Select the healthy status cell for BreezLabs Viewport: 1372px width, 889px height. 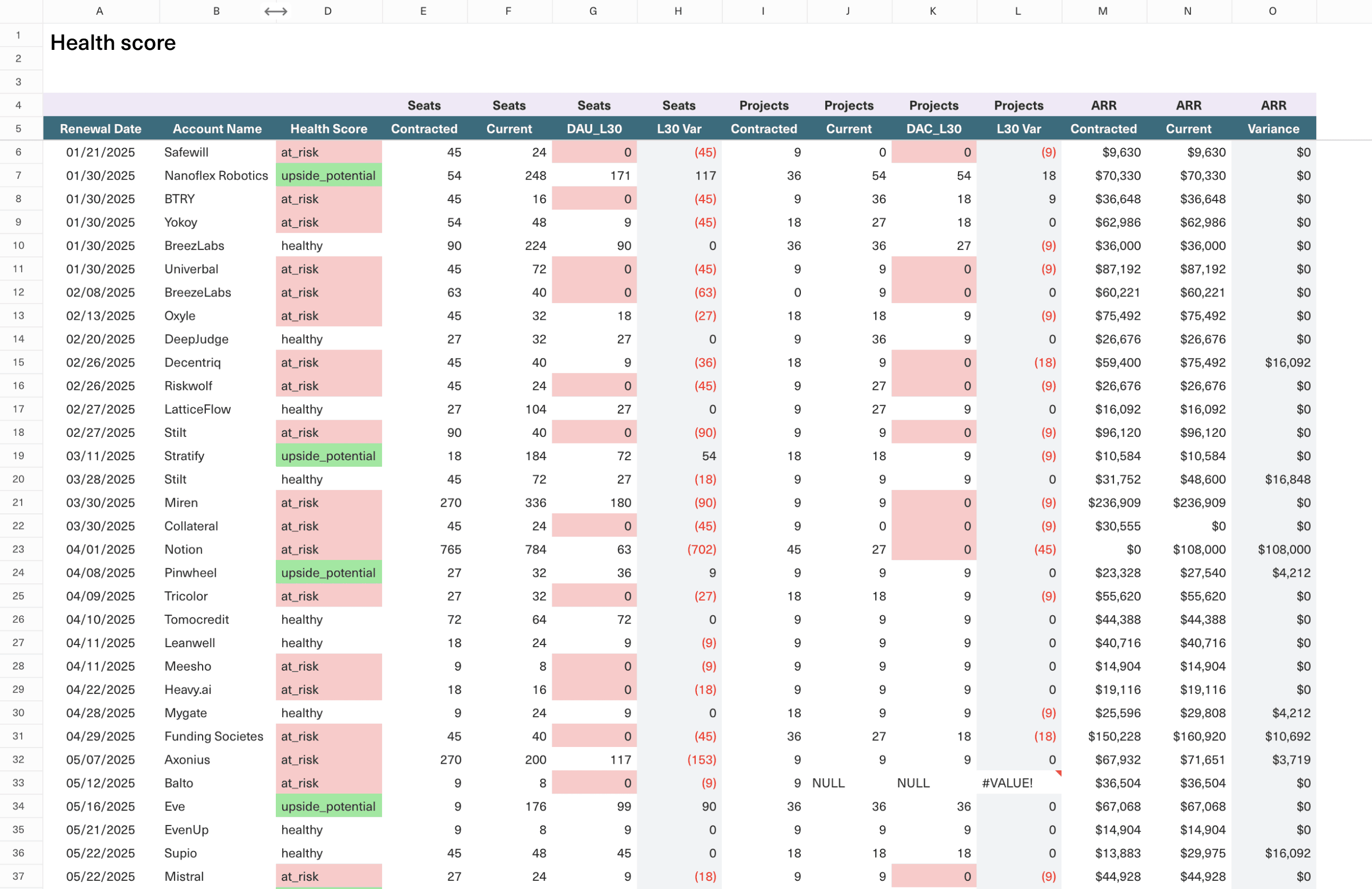click(328, 245)
